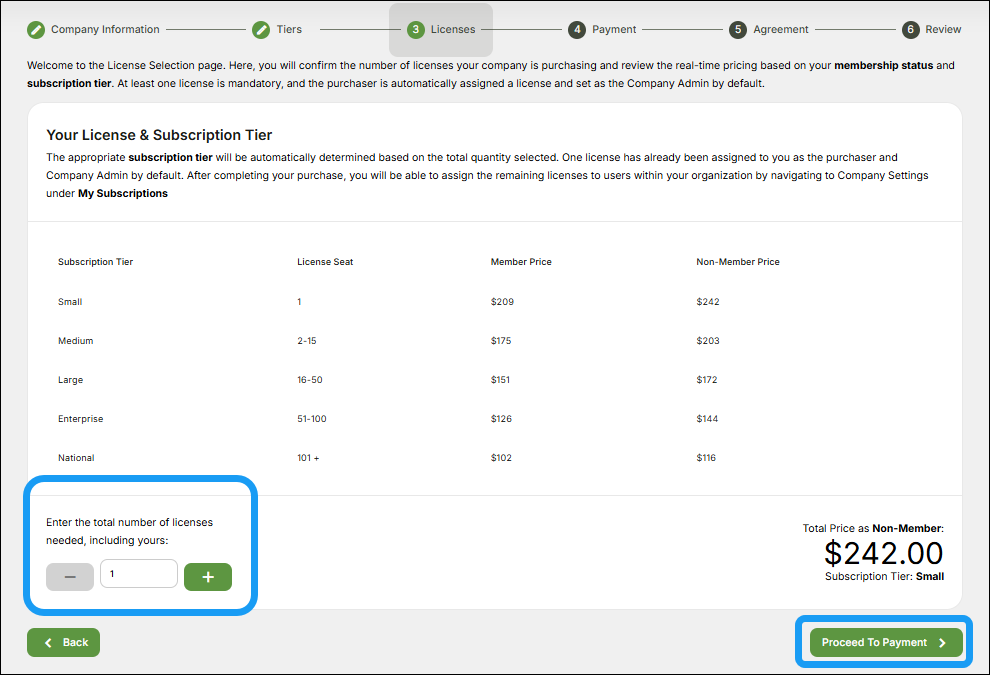
Task: Click the Company Information completed checkmark icon
Action: tap(36, 29)
